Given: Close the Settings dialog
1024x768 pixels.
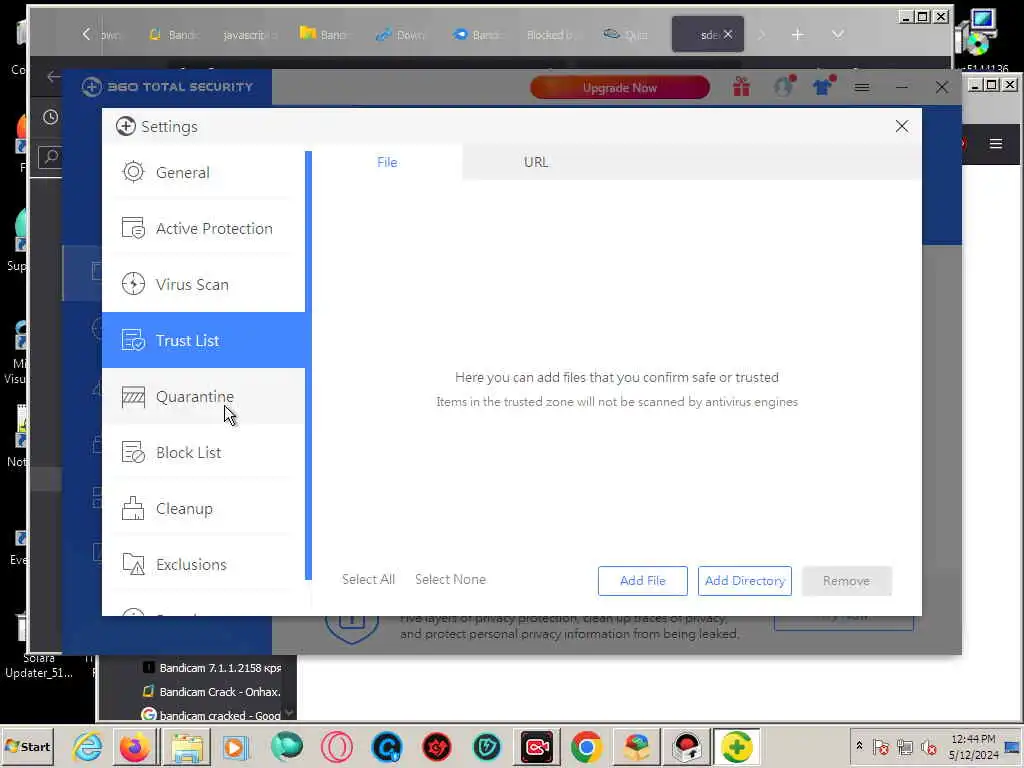Looking at the screenshot, I should [x=902, y=126].
